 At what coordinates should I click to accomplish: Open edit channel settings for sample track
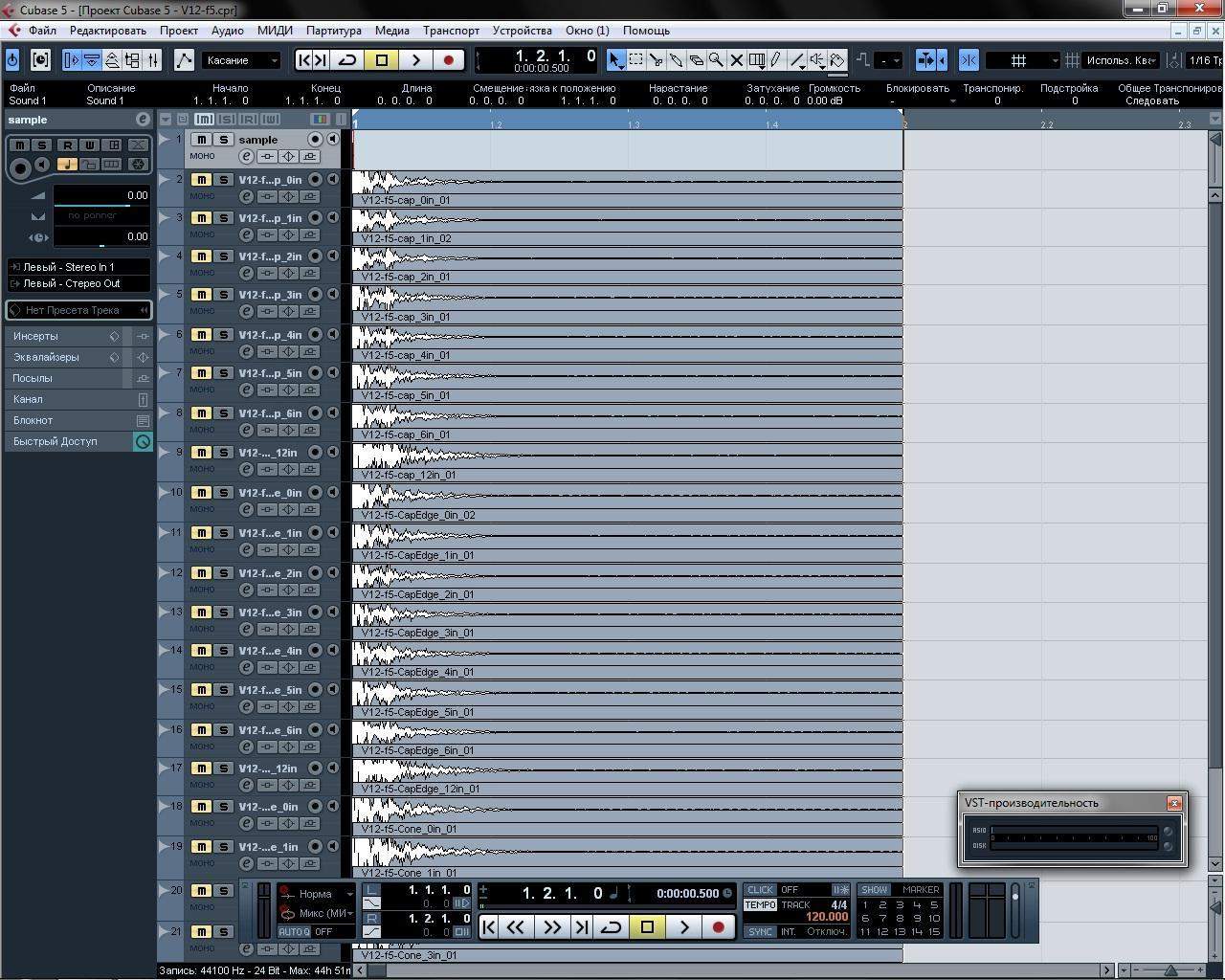click(246, 156)
